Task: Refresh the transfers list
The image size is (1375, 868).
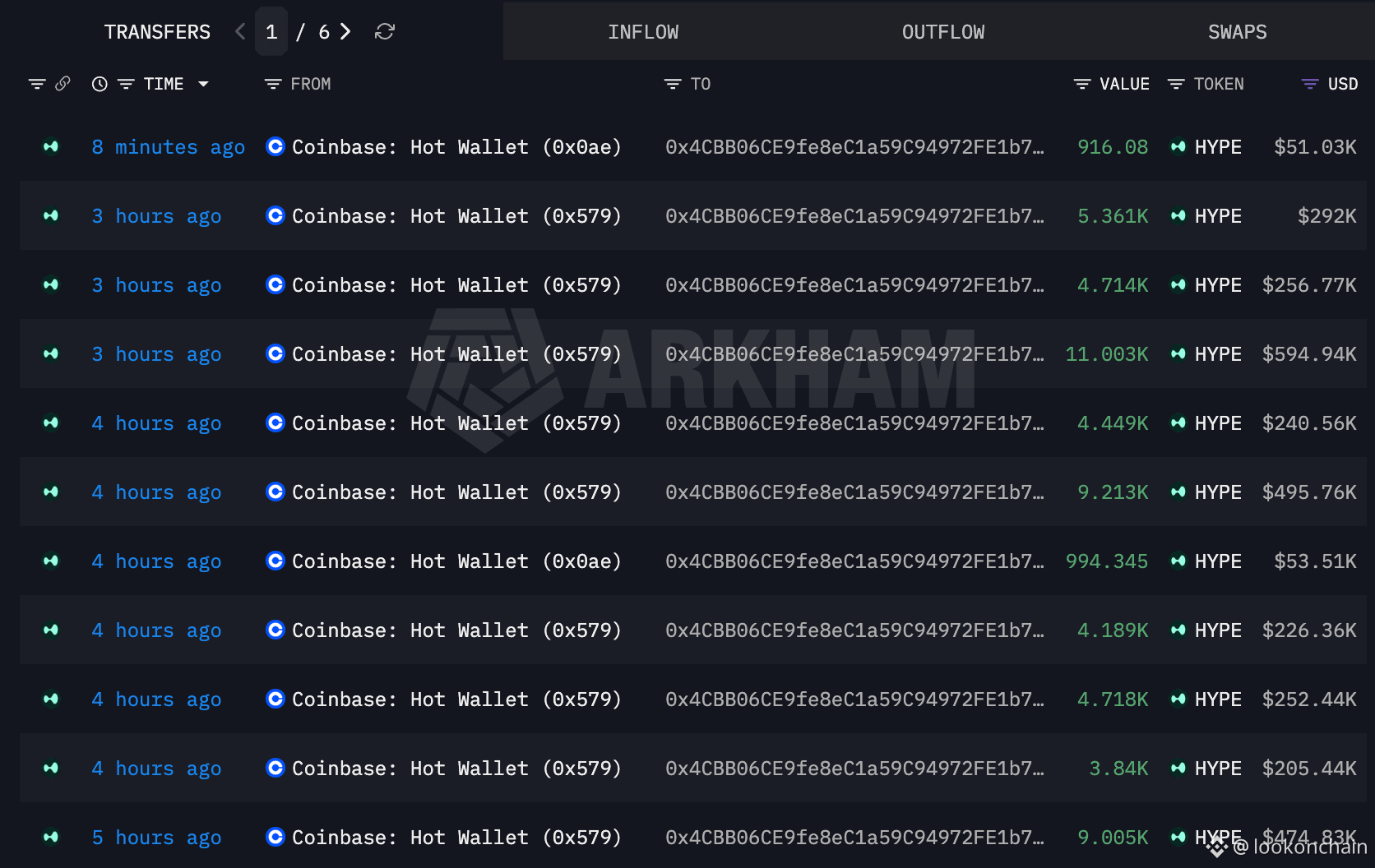Action: click(x=385, y=31)
